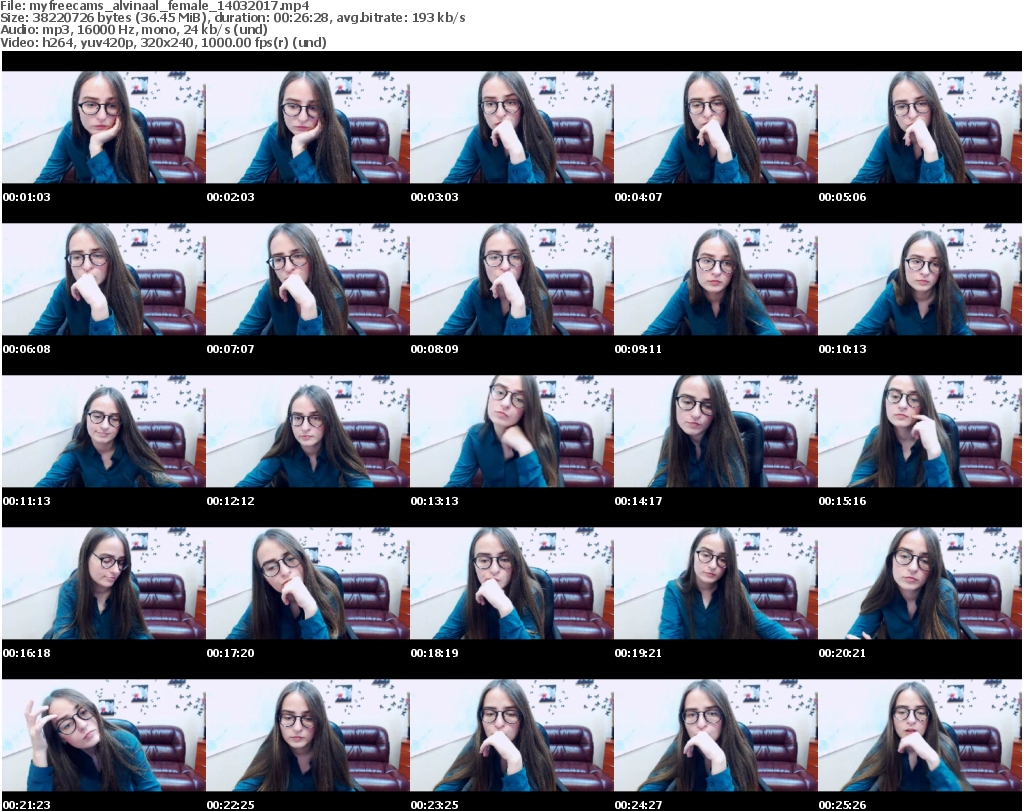Choose the frame captured at 00:17:20
The width and height of the screenshot is (1024, 811).
[x=308, y=583]
